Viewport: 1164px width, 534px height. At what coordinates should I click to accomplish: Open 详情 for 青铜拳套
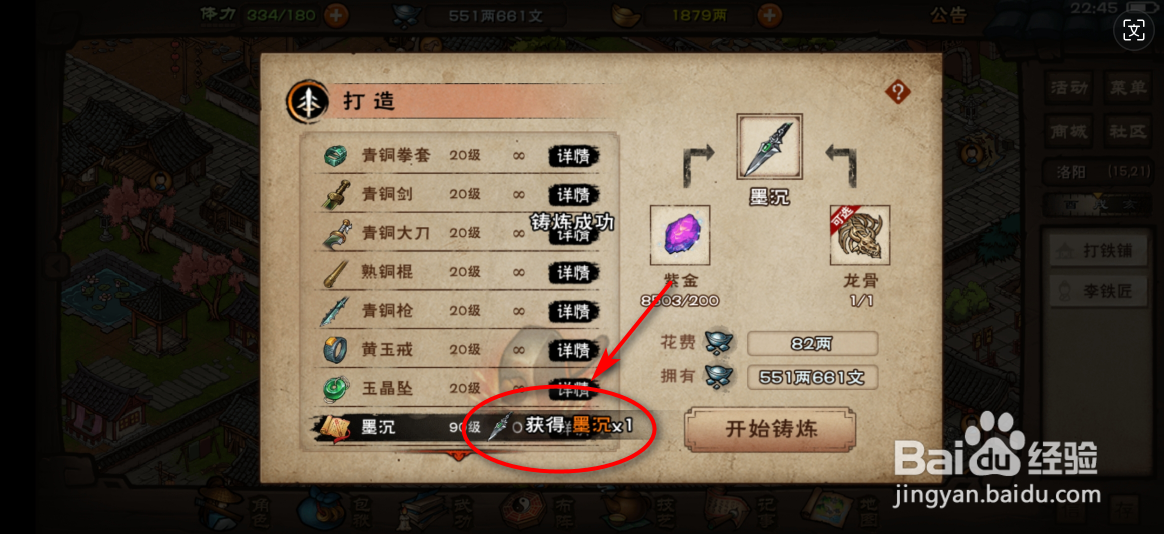574,156
